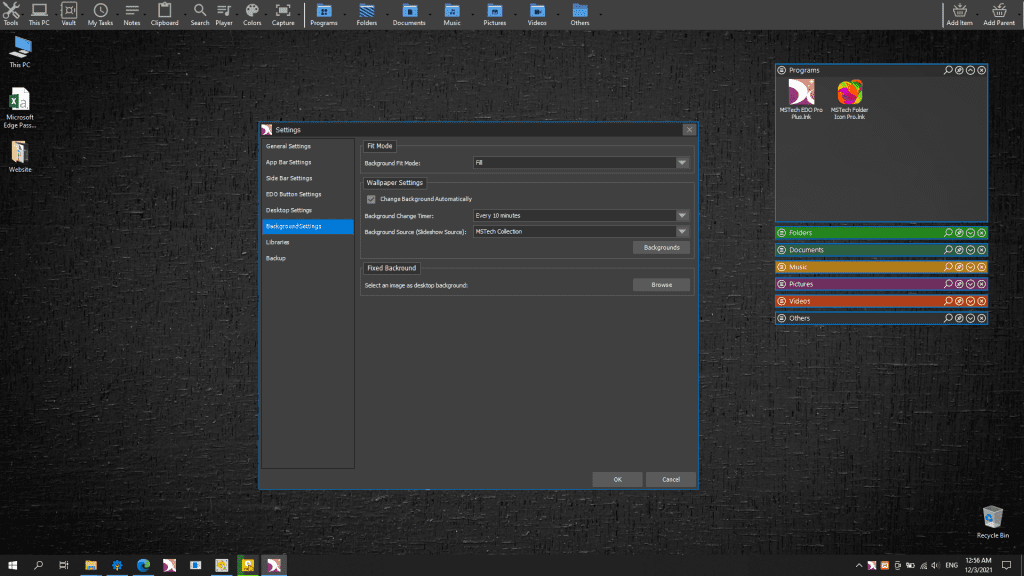Browse for a fixed background image
This screenshot has height=576, width=1024.
662,284
